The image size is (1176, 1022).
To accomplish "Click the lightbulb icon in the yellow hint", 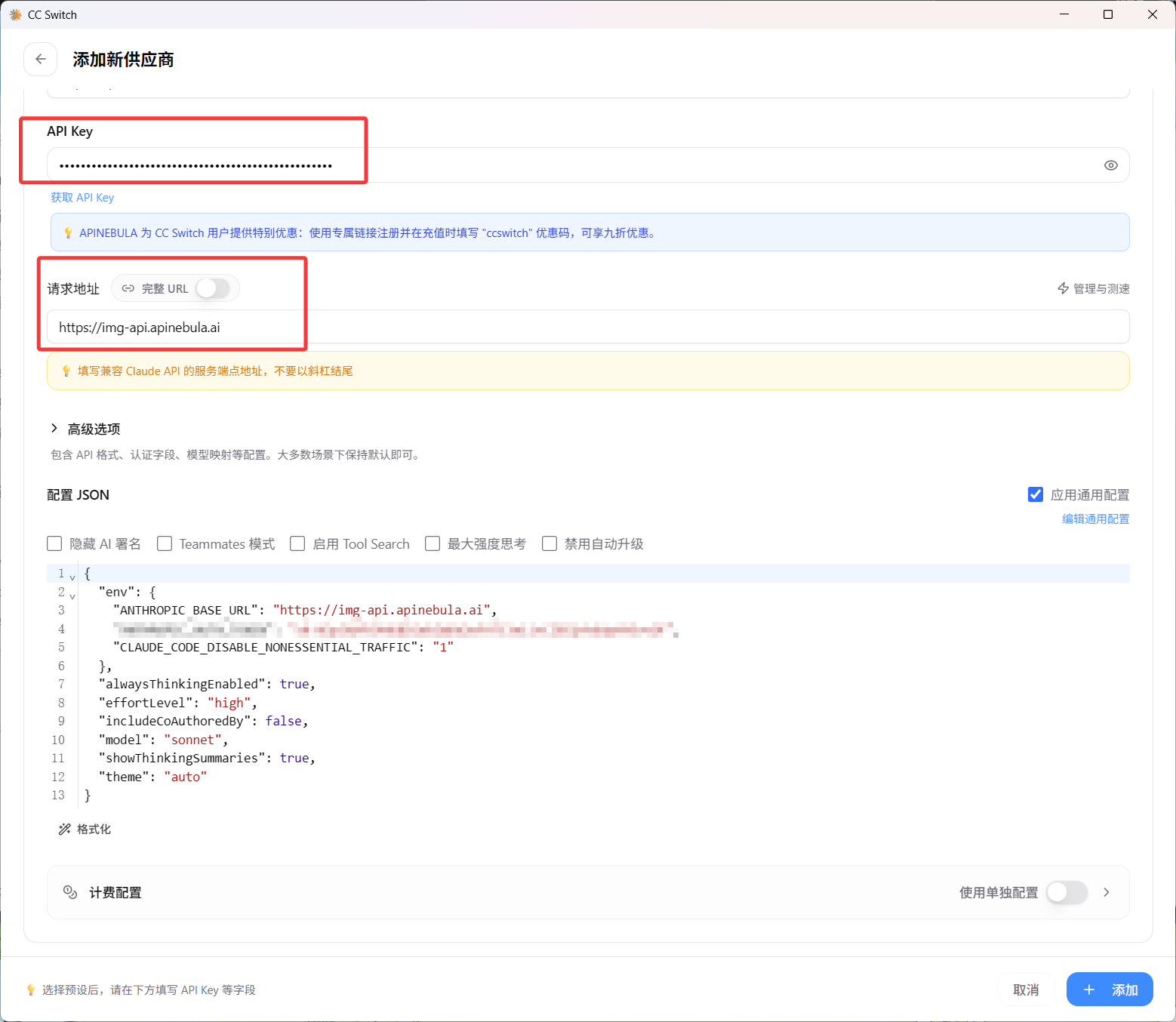I will click(66, 371).
